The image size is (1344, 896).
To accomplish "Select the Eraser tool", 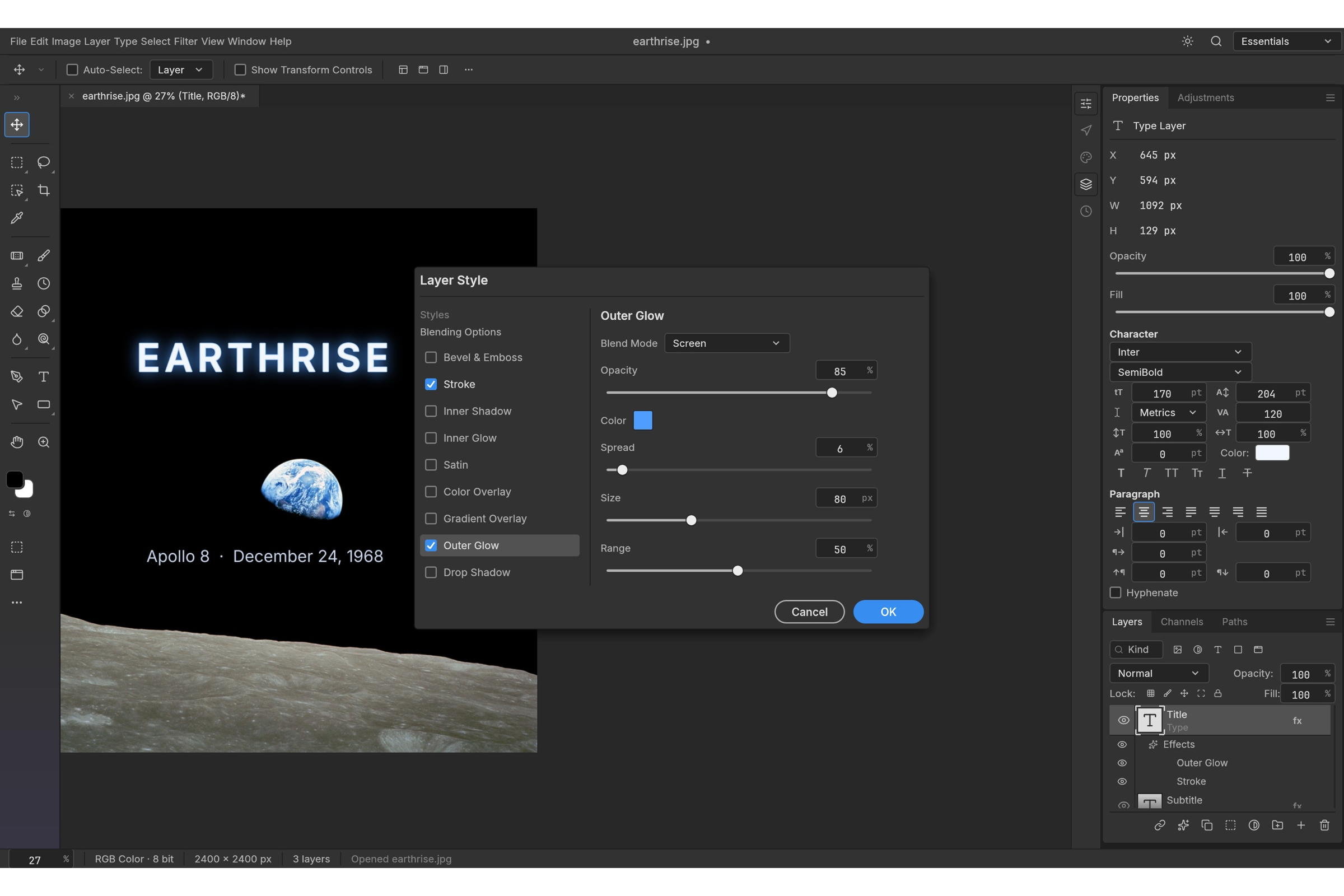I will pos(17,311).
